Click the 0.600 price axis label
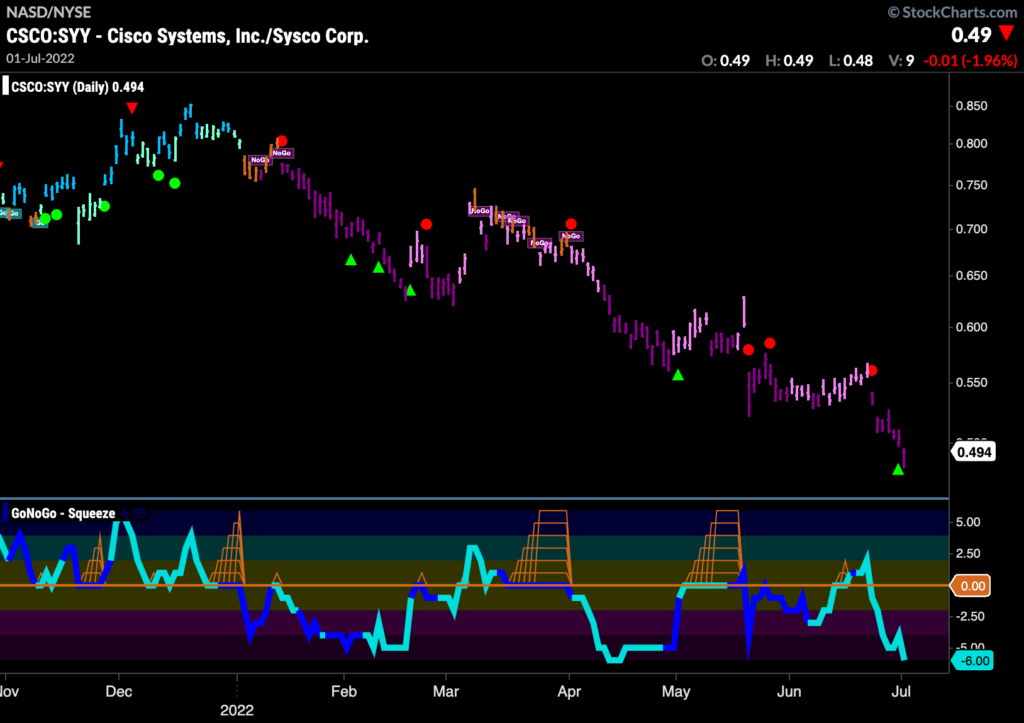Screen dimensions: 1024x723 972,327
